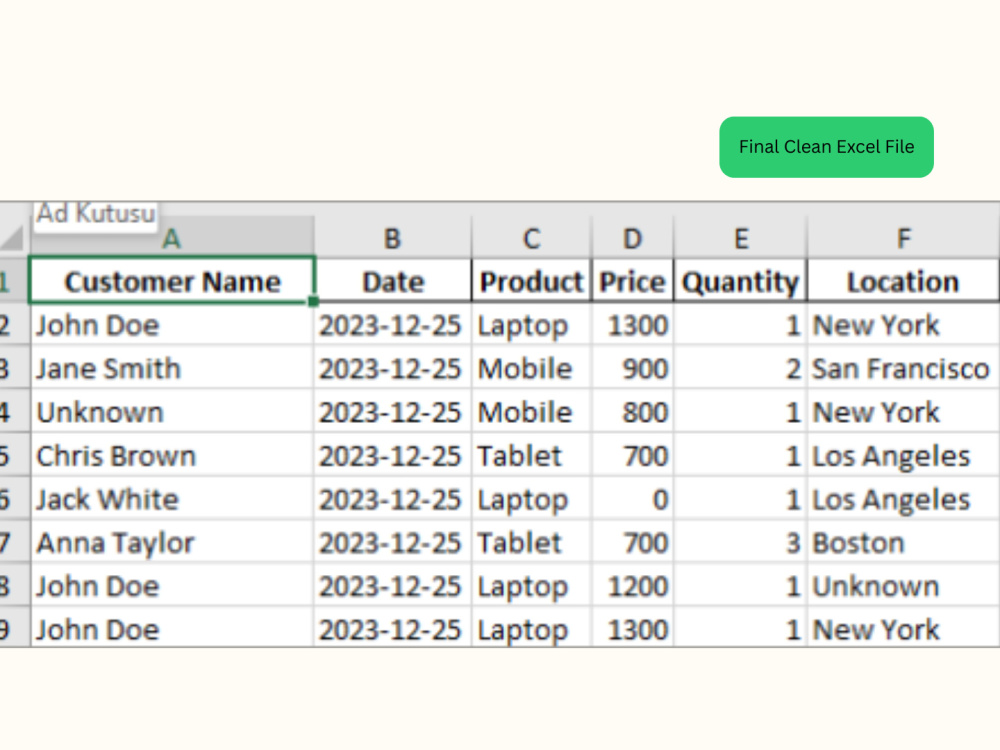Select column E header
The height and width of the screenshot is (750, 1000).
[740, 239]
